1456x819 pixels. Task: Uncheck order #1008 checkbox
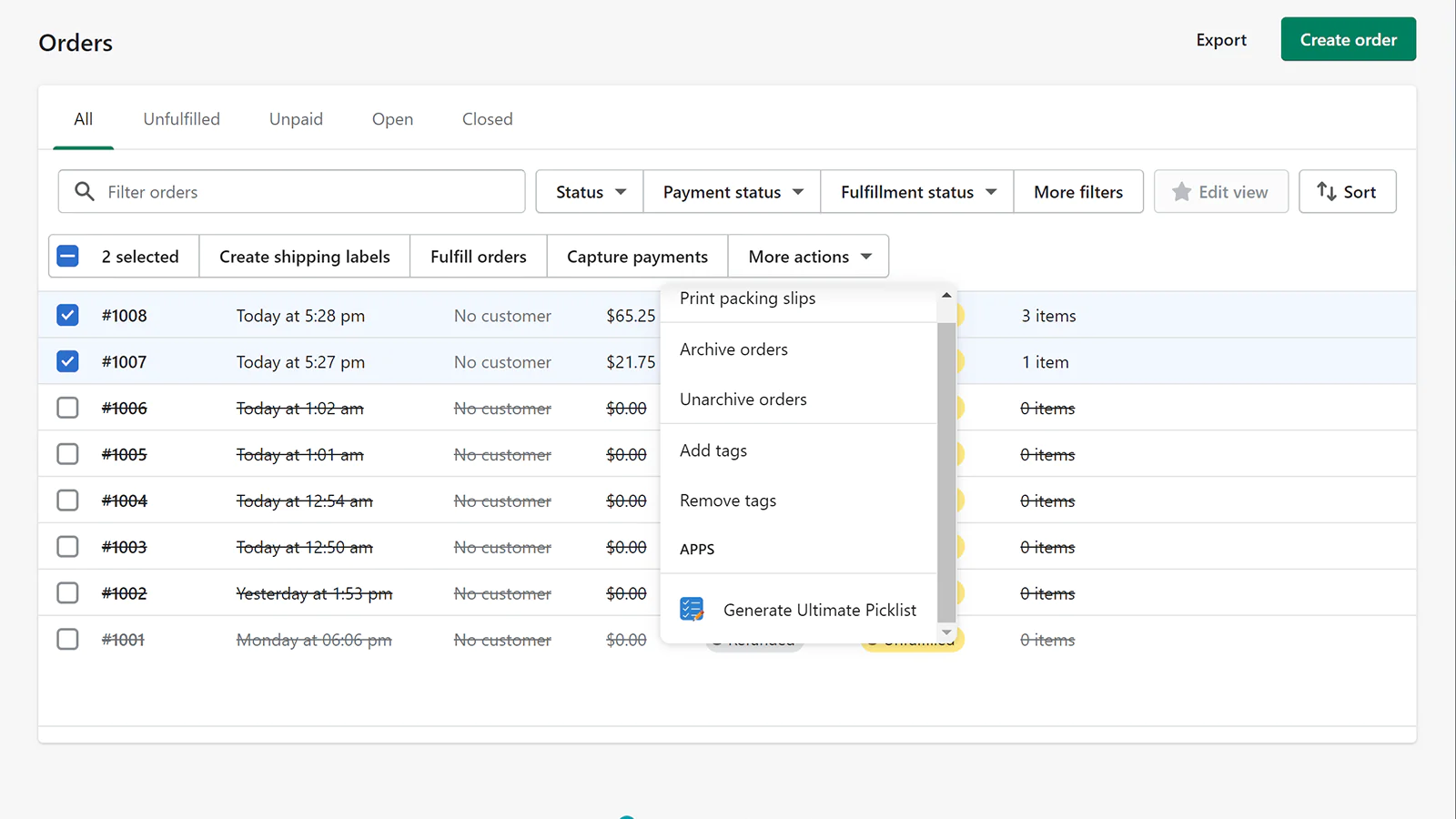click(x=68, y=316)
